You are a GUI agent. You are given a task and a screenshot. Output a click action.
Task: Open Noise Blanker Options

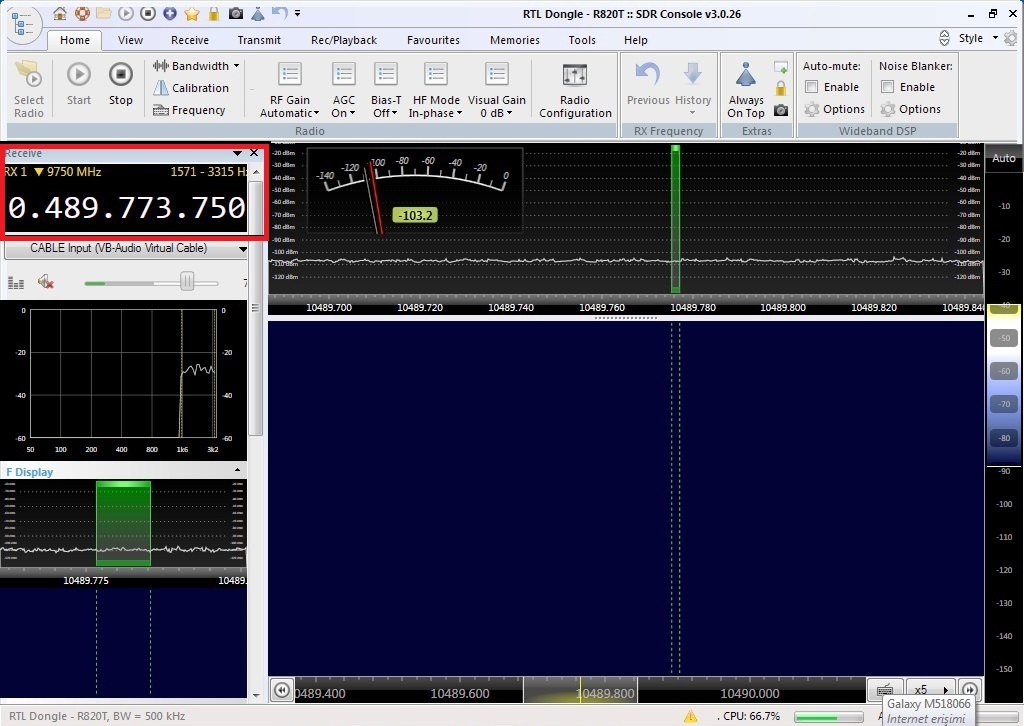[909, 109]
